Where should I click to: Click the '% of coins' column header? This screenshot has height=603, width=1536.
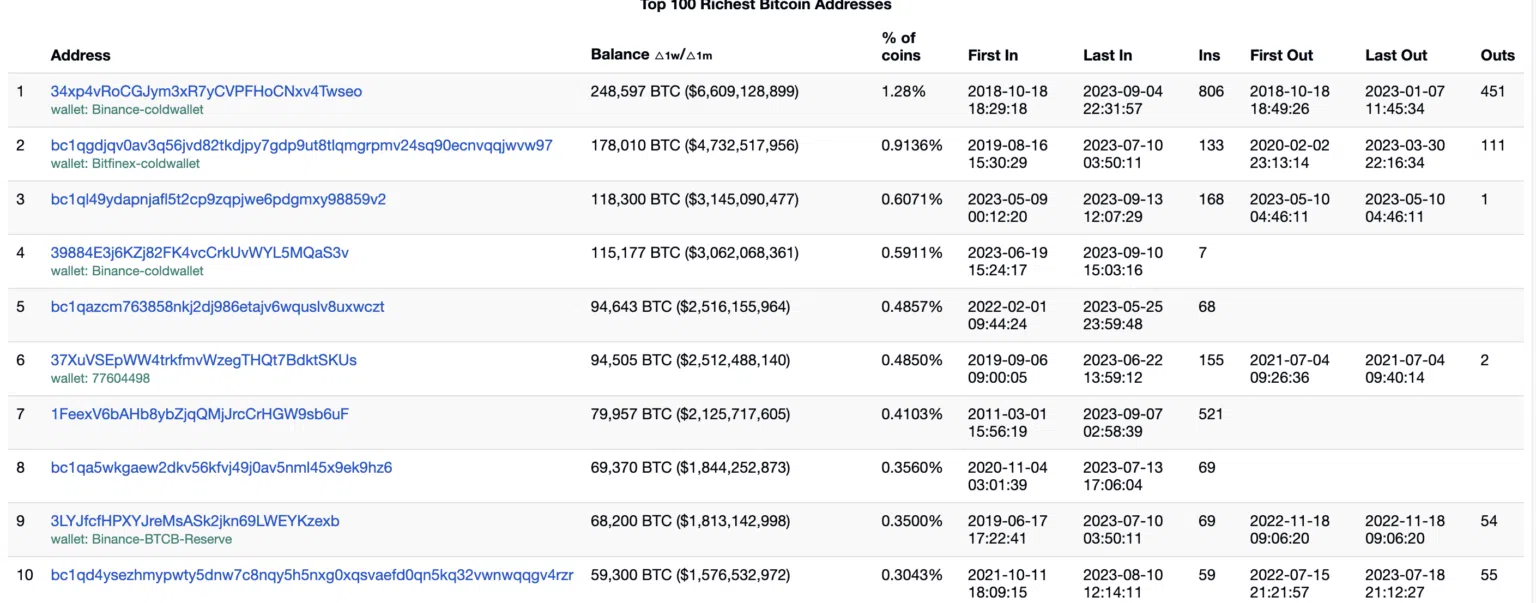click(x=900, y=46)
